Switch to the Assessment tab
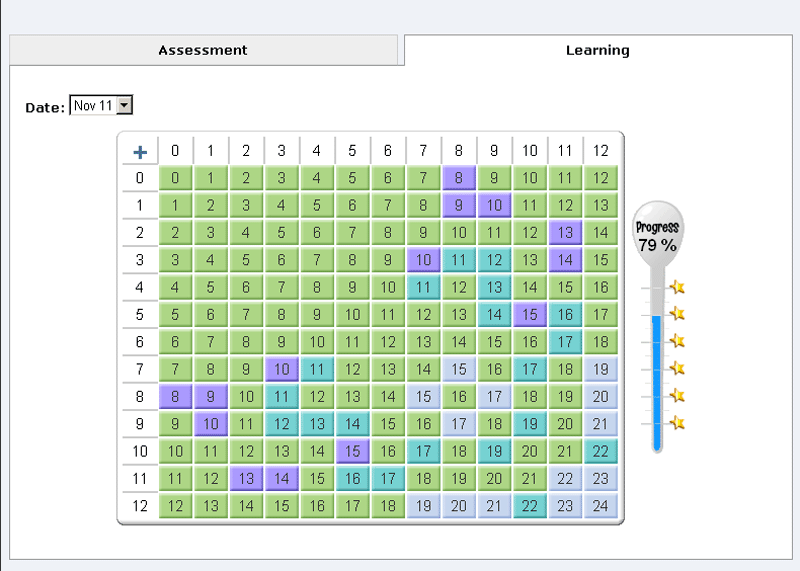The image size is (800, 571). click(x=203, y=50)
